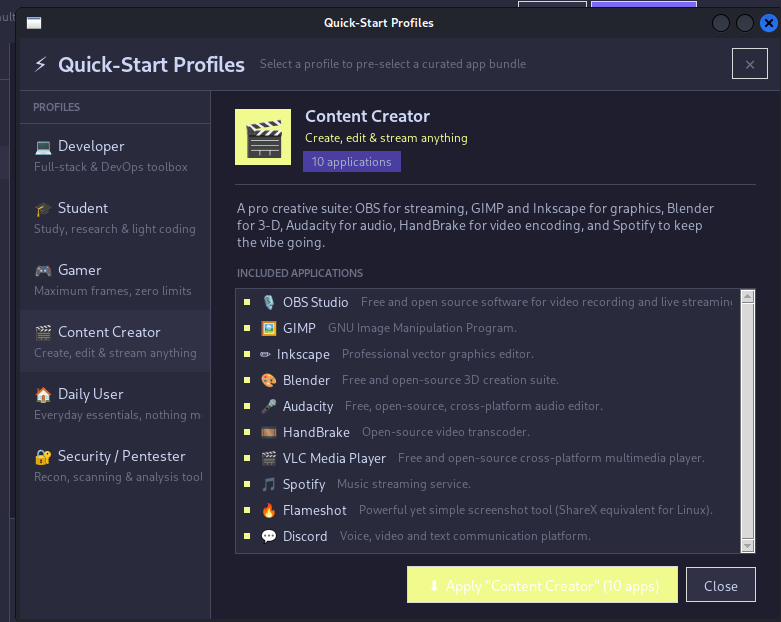Click the applications list scrollbar track

(747, 421)
